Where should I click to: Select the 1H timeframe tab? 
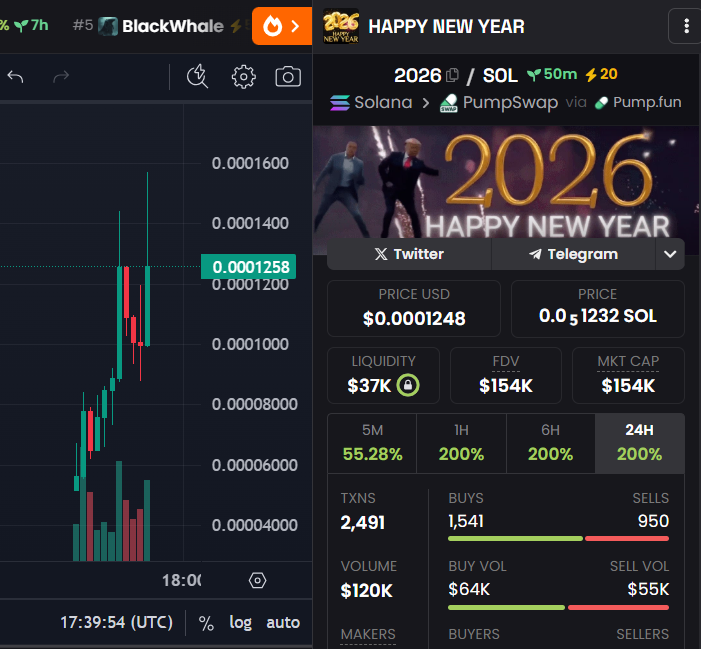(461, 443)
